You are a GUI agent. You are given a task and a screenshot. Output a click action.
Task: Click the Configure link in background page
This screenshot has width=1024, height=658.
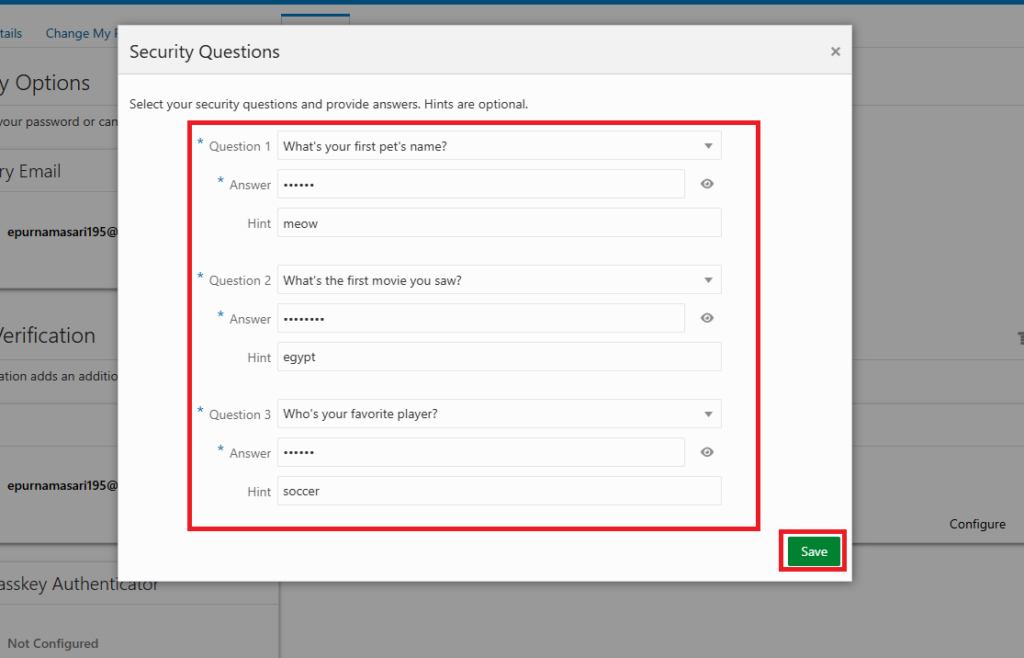pyautogui.click(x=977, y=524)
